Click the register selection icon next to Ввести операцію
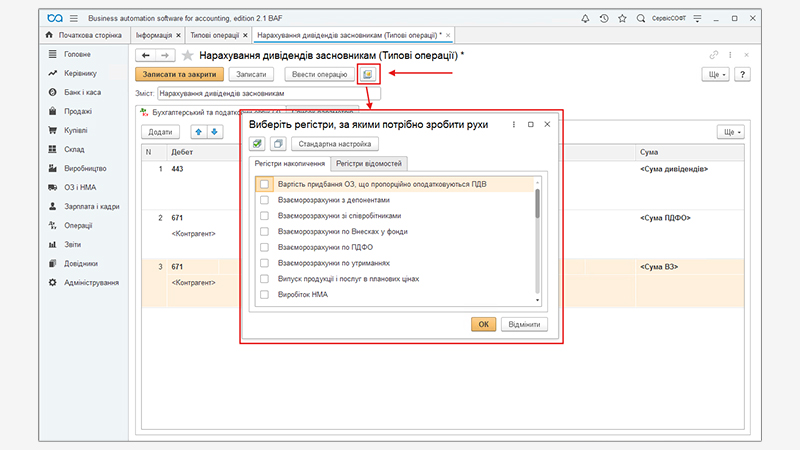The width and height of the screenshot is (800, 450). (x=369, y=74)
